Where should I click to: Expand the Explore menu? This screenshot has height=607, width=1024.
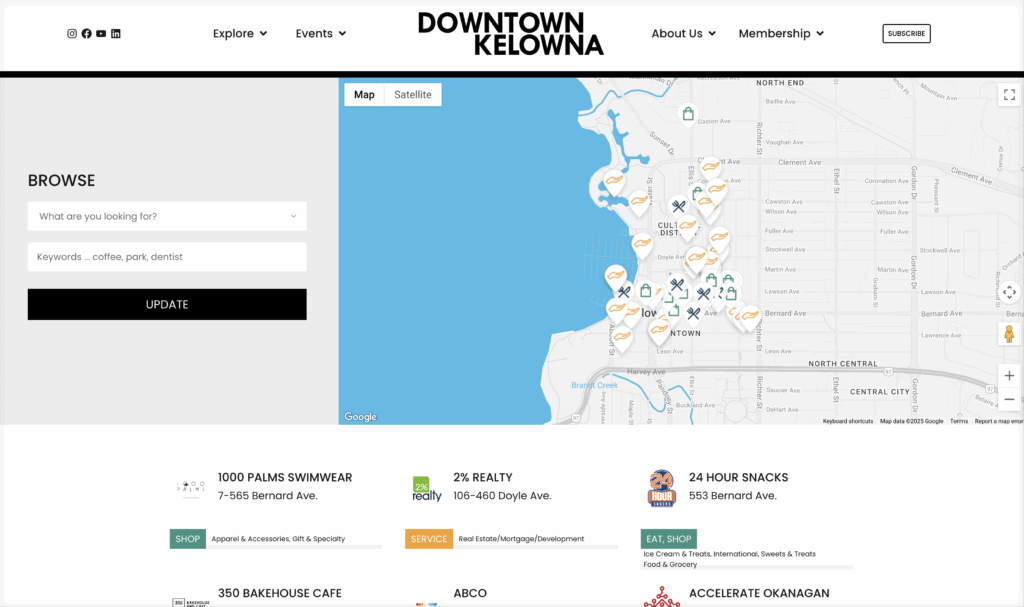pyautogui.click(x=240, y=34)
